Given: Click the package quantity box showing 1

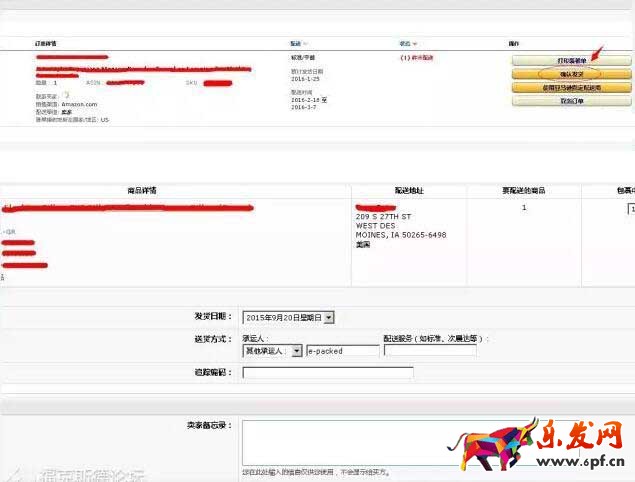Looking at the screenshot, I should (630, 208).
